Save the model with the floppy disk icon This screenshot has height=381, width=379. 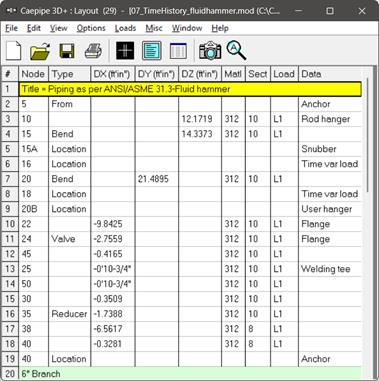pyautogui.click(x=67, y=51)
